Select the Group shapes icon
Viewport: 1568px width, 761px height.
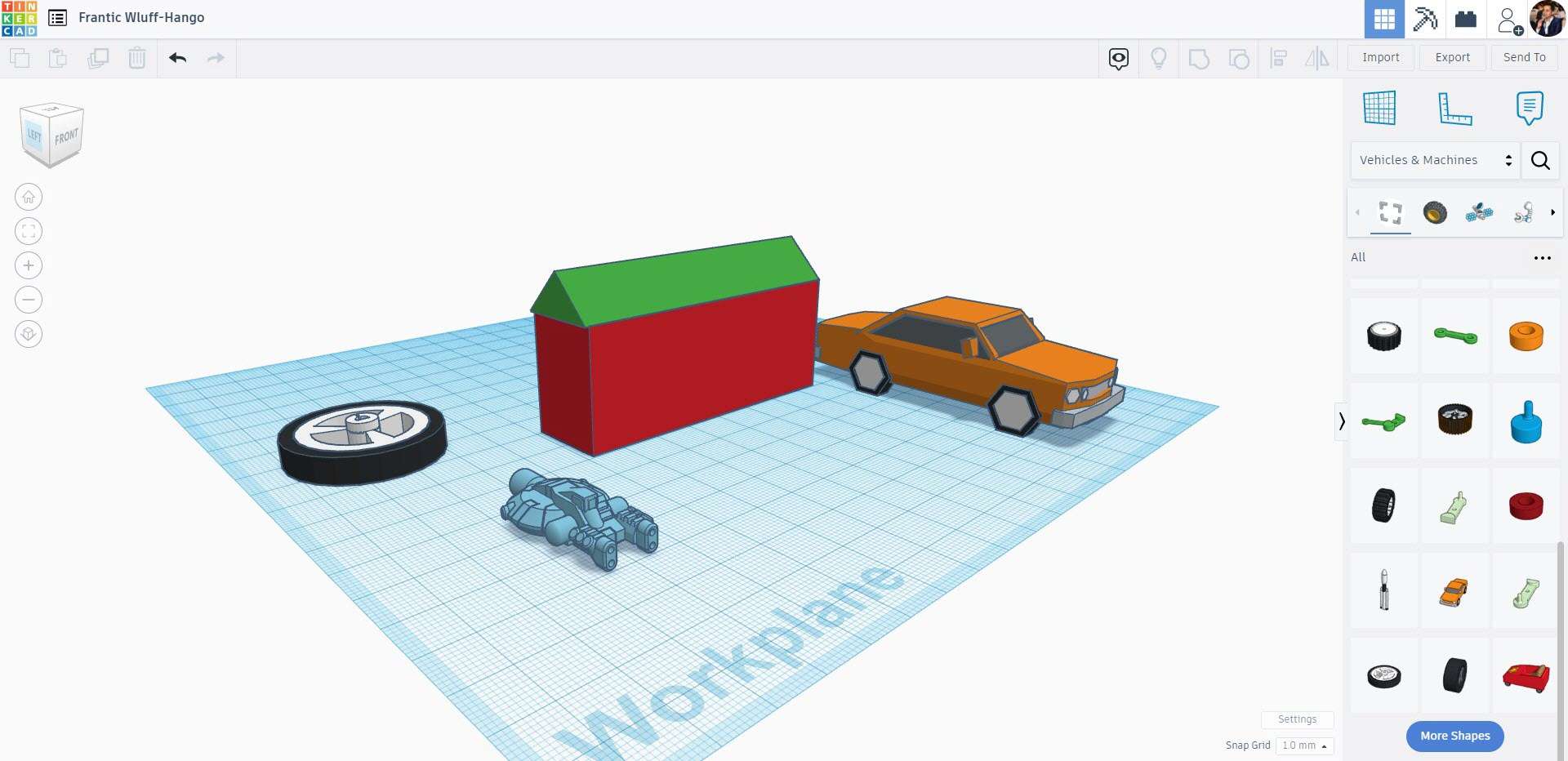1199,58
